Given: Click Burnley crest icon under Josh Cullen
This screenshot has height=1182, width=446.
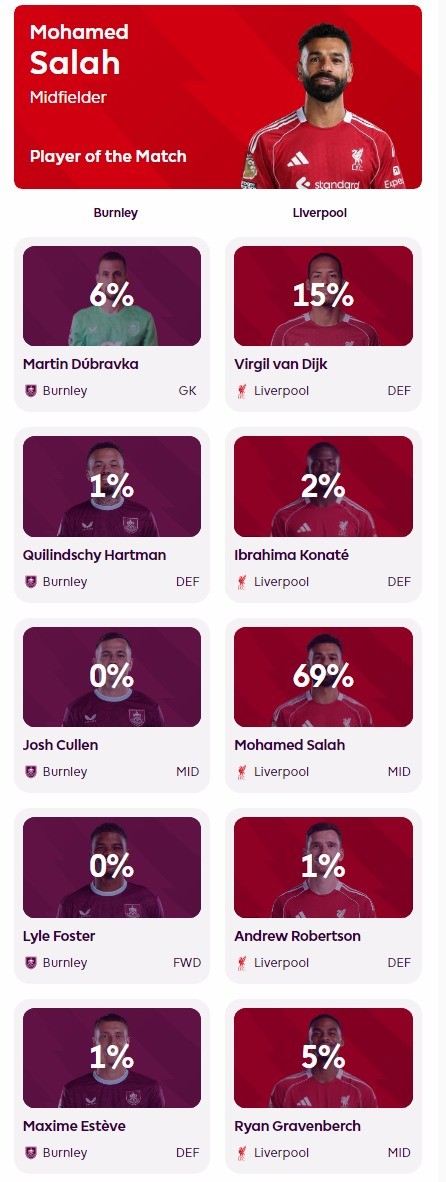Looking at the screenshot, I should [31, 771].
